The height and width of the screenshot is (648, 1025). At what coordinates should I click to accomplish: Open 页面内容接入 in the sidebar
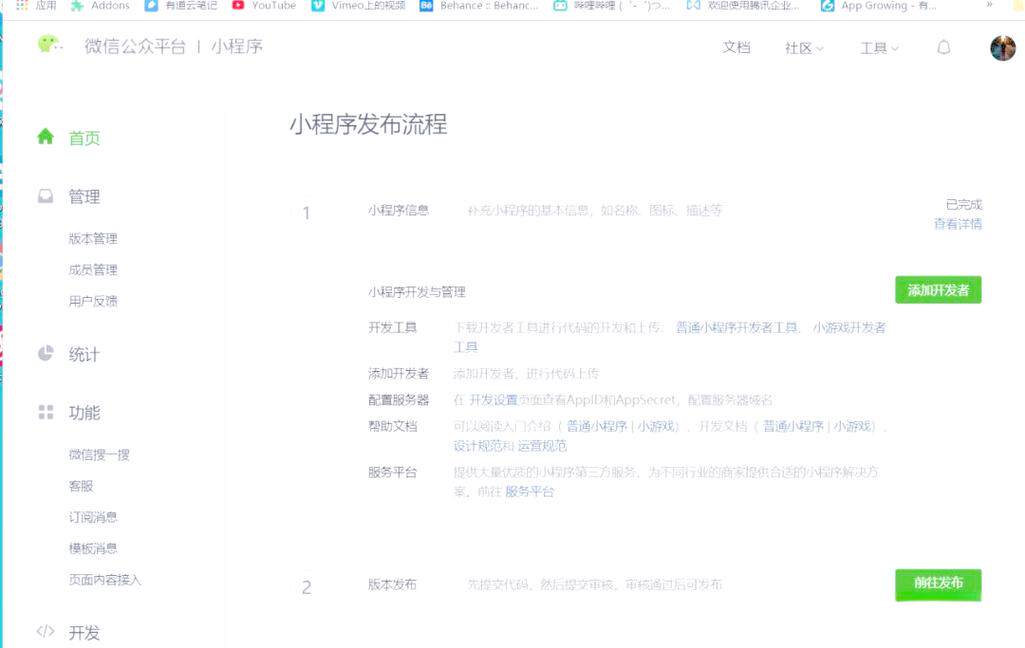(105, 579)
